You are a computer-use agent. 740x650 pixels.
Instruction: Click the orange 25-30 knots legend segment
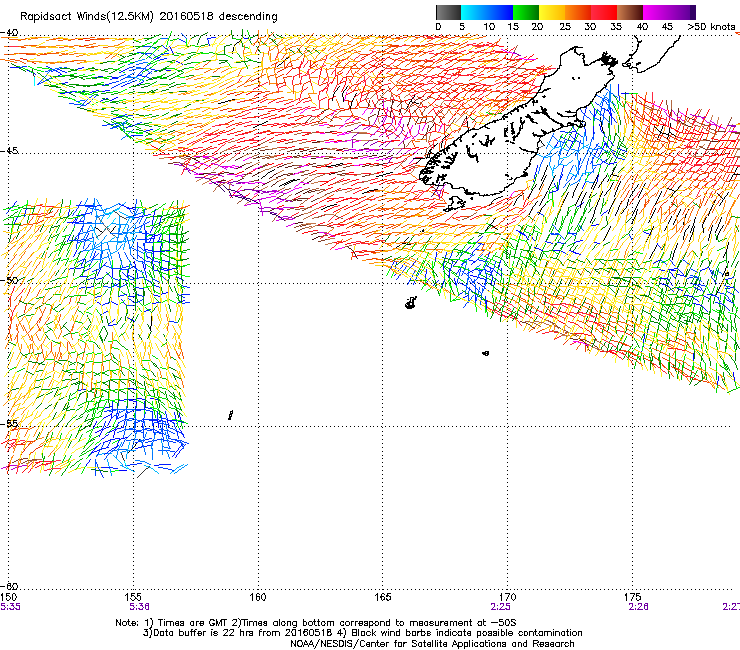[x=578, y=12]
